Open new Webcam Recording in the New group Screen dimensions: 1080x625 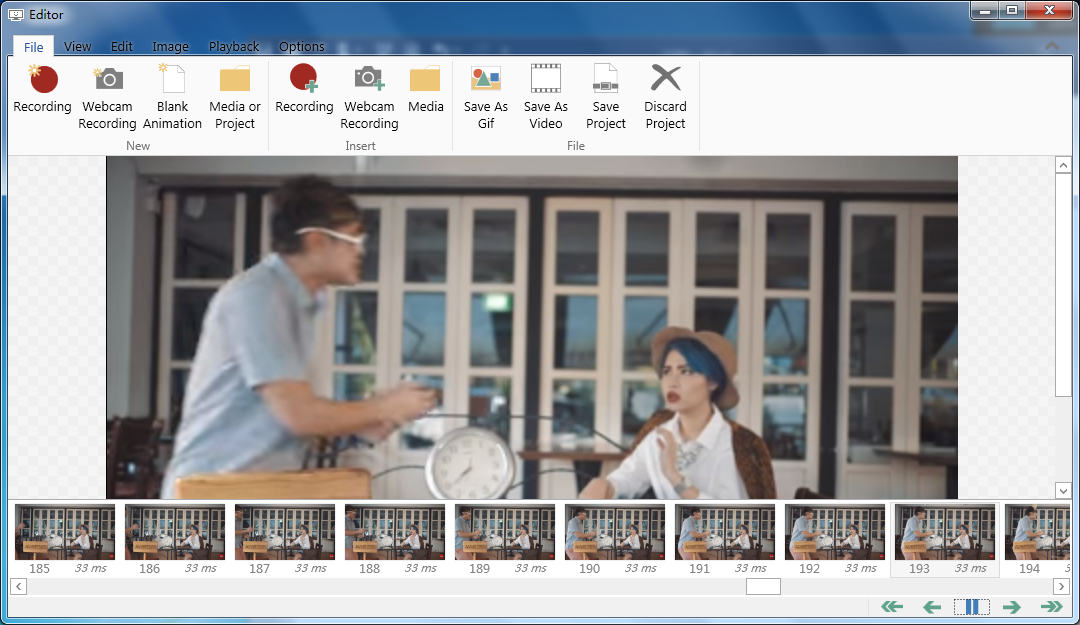pyautogui.click(x=107, y=96)
